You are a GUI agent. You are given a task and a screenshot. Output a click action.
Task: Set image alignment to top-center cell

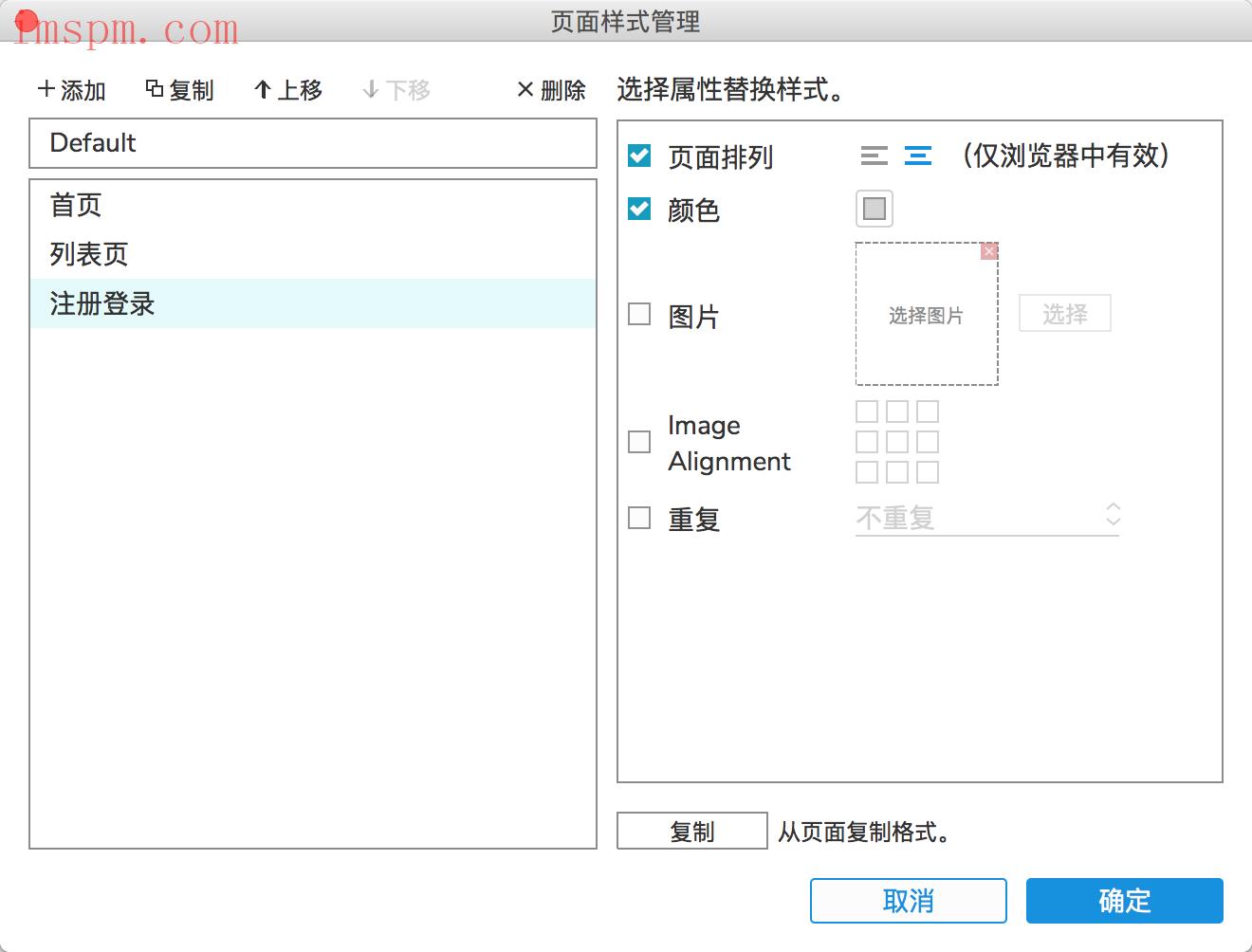[x=897, y=412]
